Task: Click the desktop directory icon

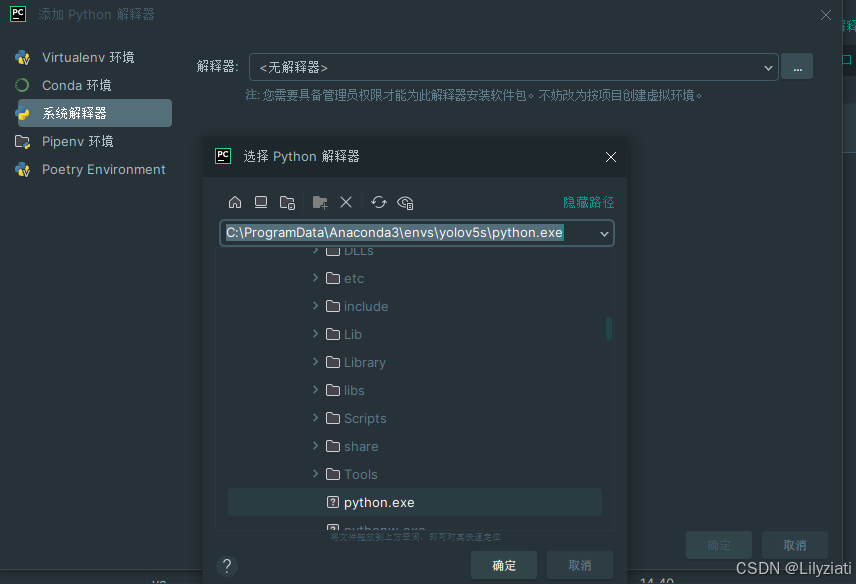Action: [261, 202]
